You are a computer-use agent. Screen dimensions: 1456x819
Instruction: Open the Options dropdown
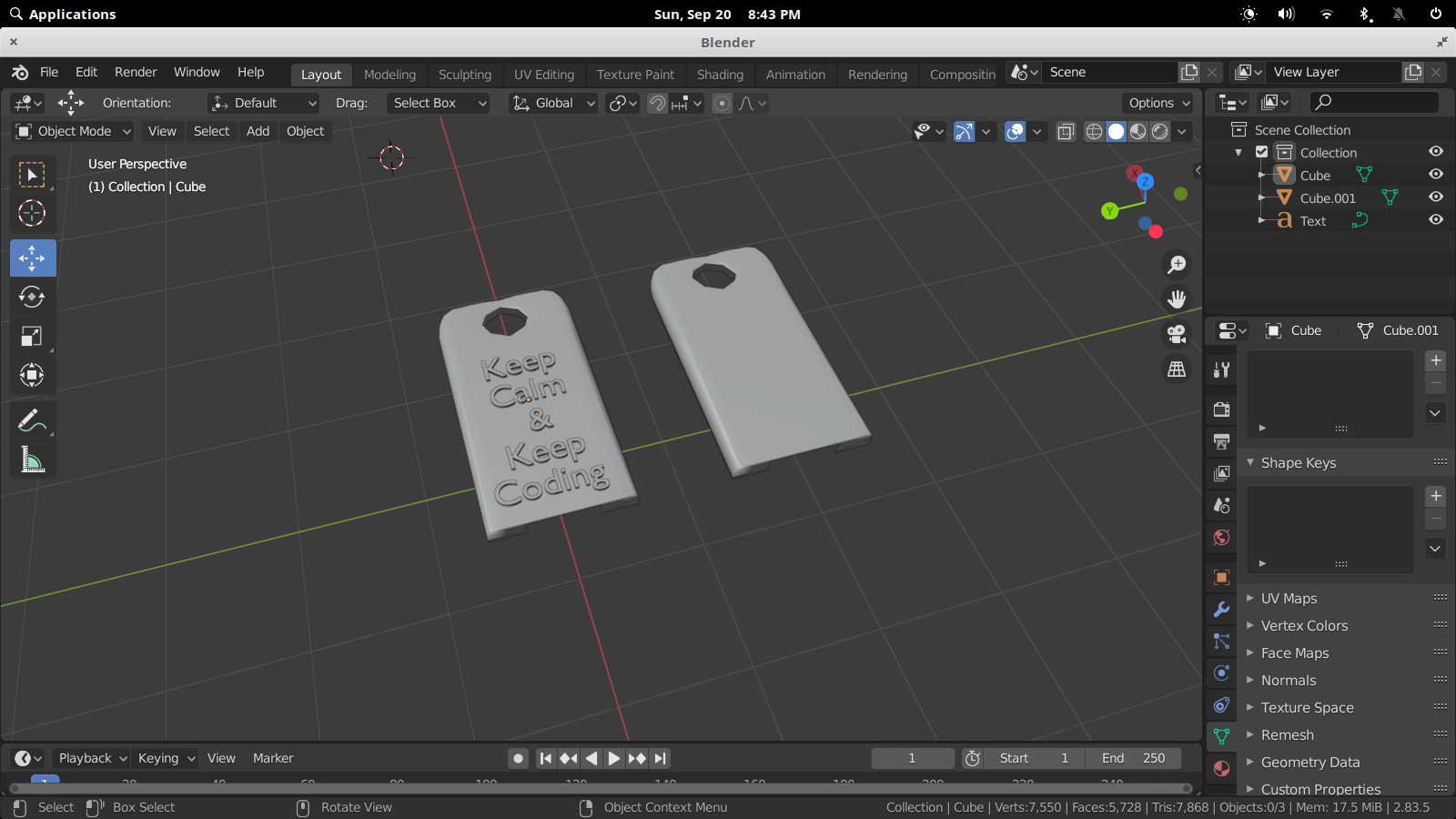1158,103
